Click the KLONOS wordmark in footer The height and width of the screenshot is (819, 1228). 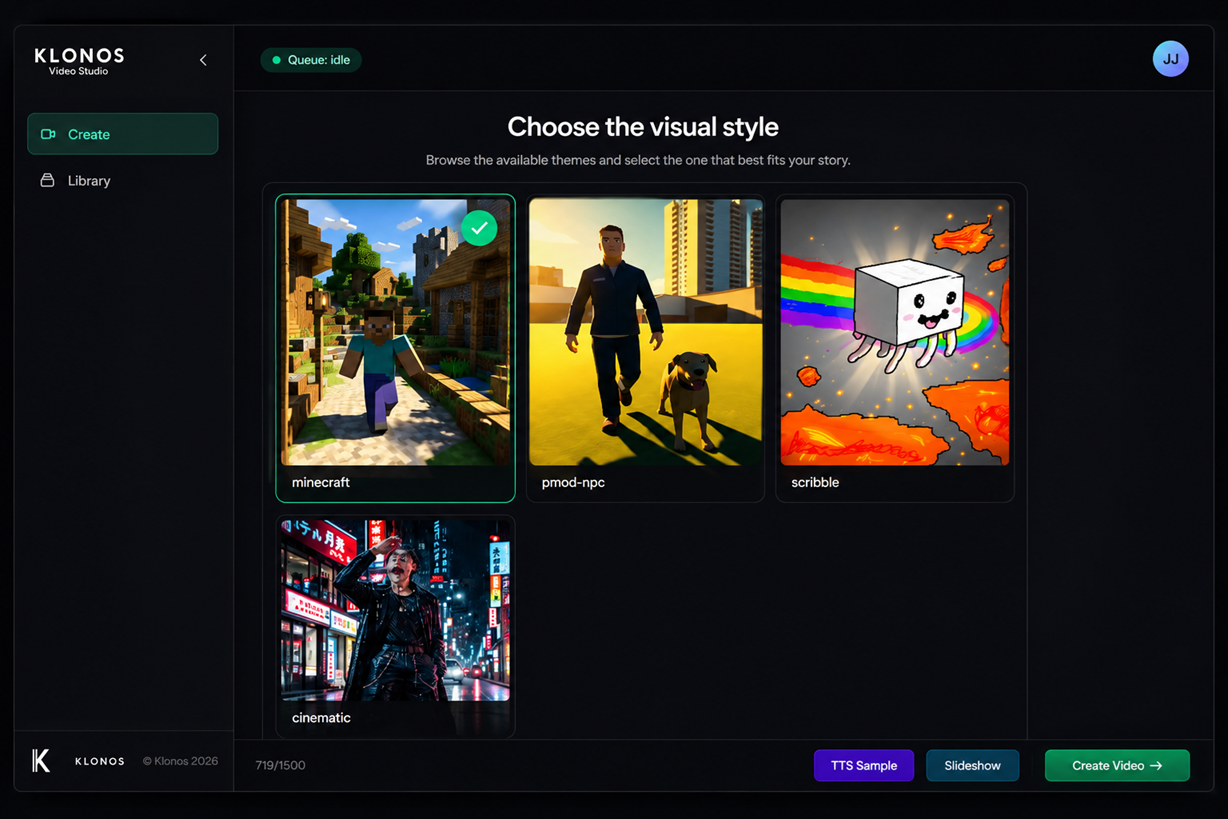click(x=100, y=761)
